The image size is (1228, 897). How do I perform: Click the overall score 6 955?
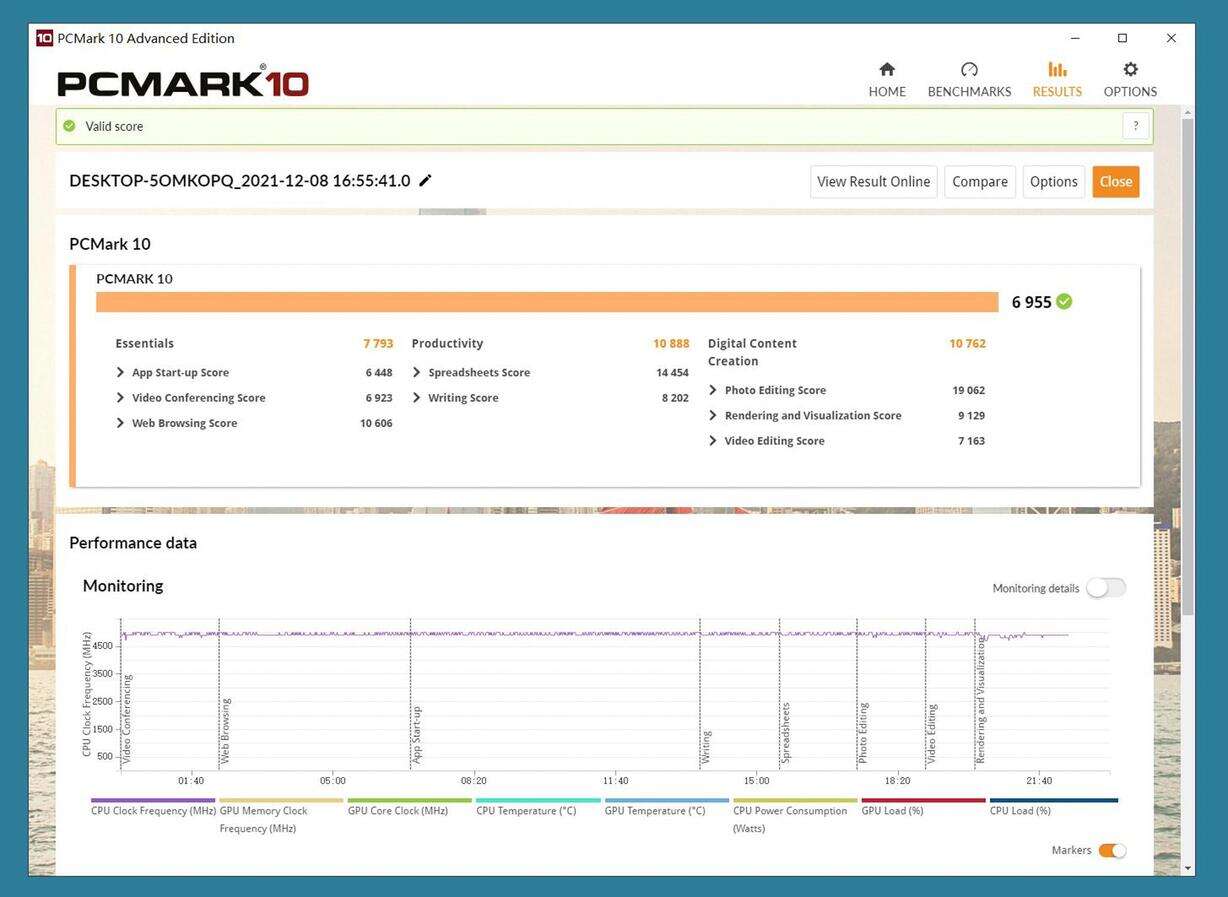(x=1031, y=302)
